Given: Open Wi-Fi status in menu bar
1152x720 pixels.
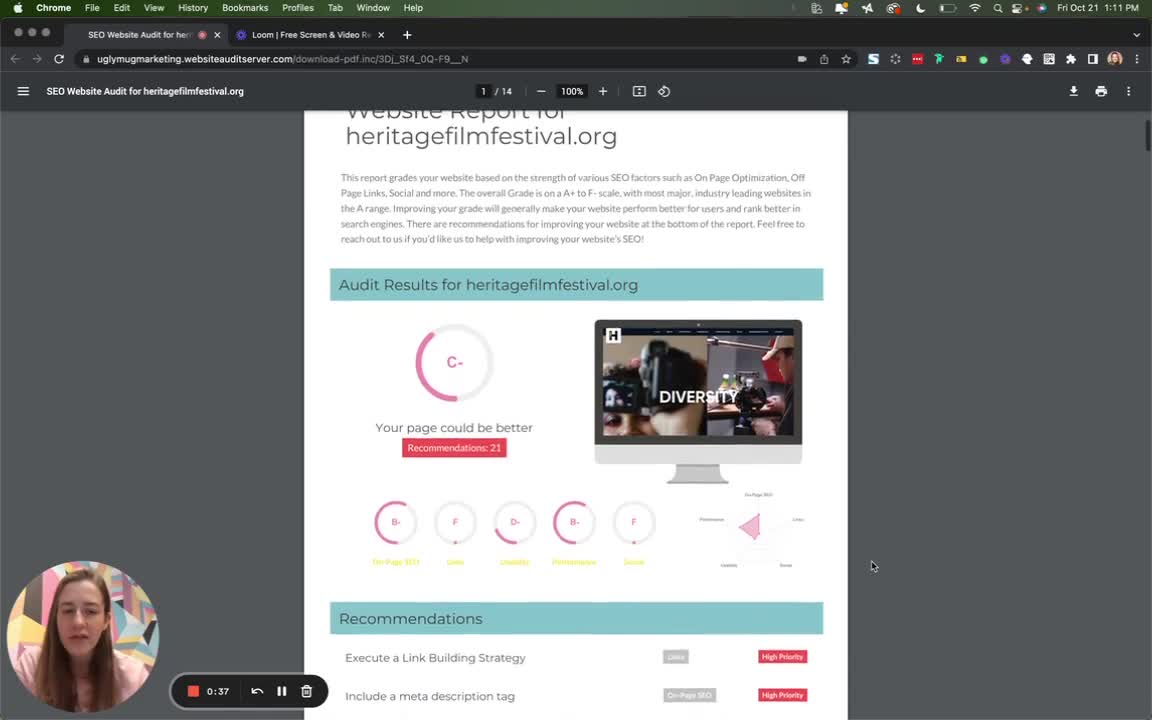Looking at the screenshot, I should pyautogui.click(x=975, y=8).
